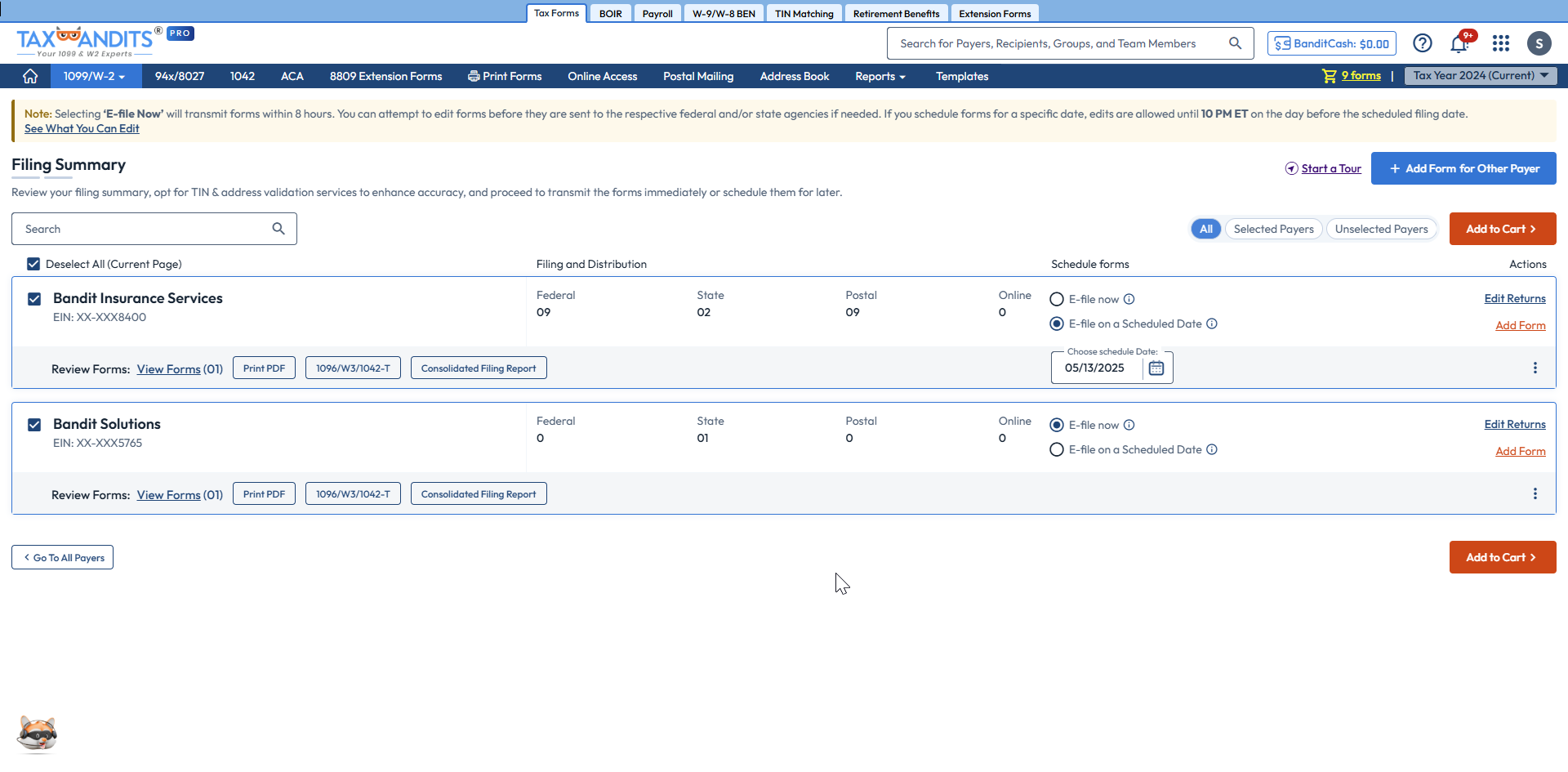1568x772 pixels.
Task: Go to the Home icon in nav bar
Action: pos(30,76)
